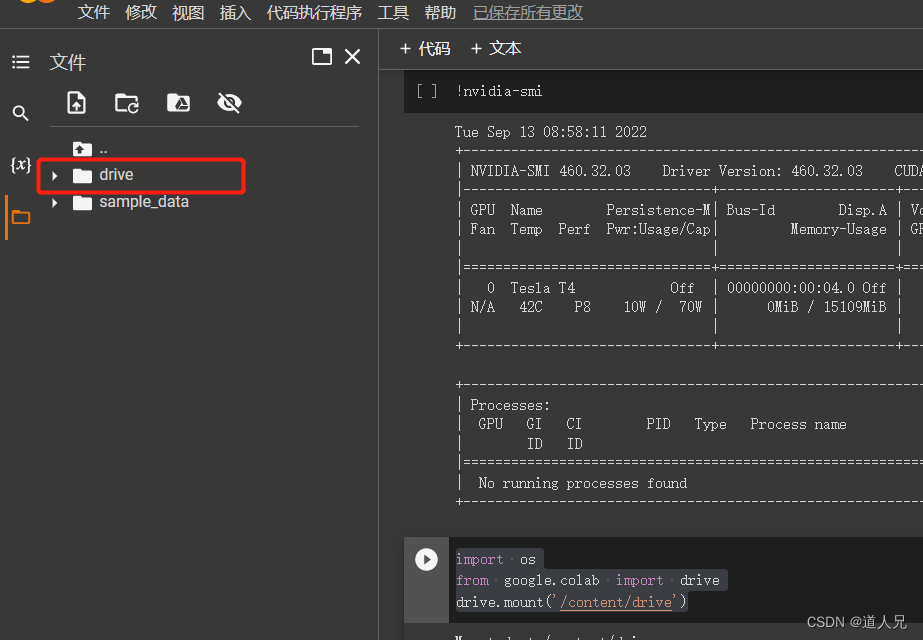923x640 pixels.
Task: Click 'Driver Version: 460.32.03' text
Action: click(x=762, y=171)
